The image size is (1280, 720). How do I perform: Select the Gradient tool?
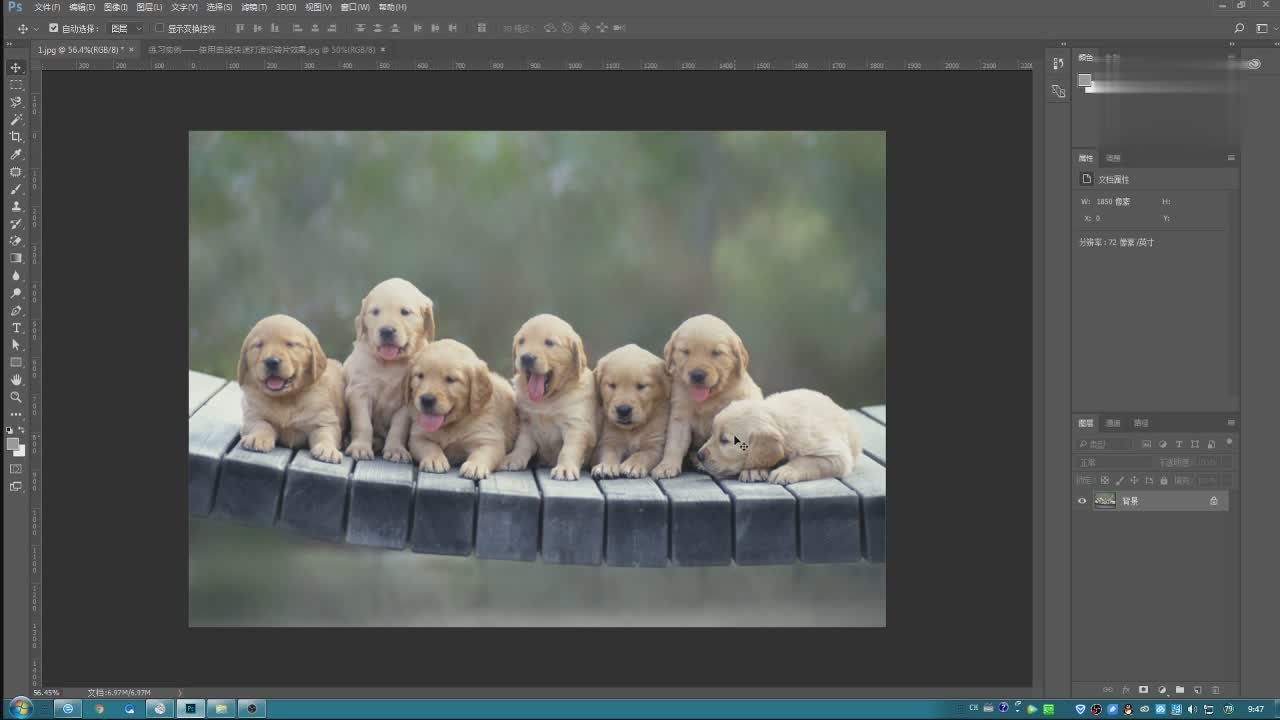click(x=16, y=258)
